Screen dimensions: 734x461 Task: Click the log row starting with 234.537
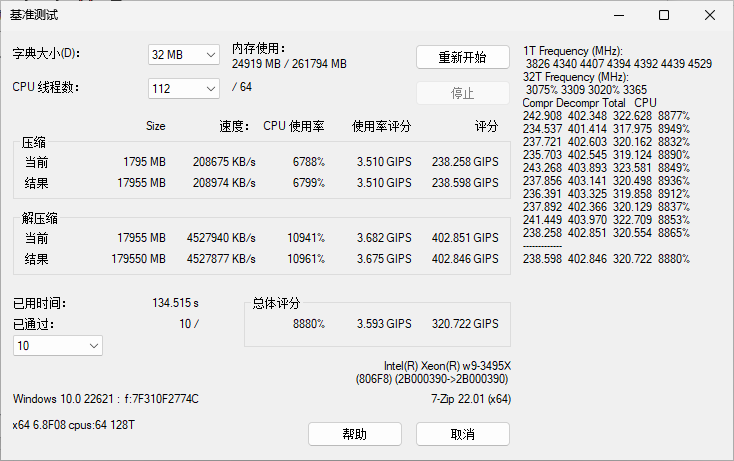point(606,129)
